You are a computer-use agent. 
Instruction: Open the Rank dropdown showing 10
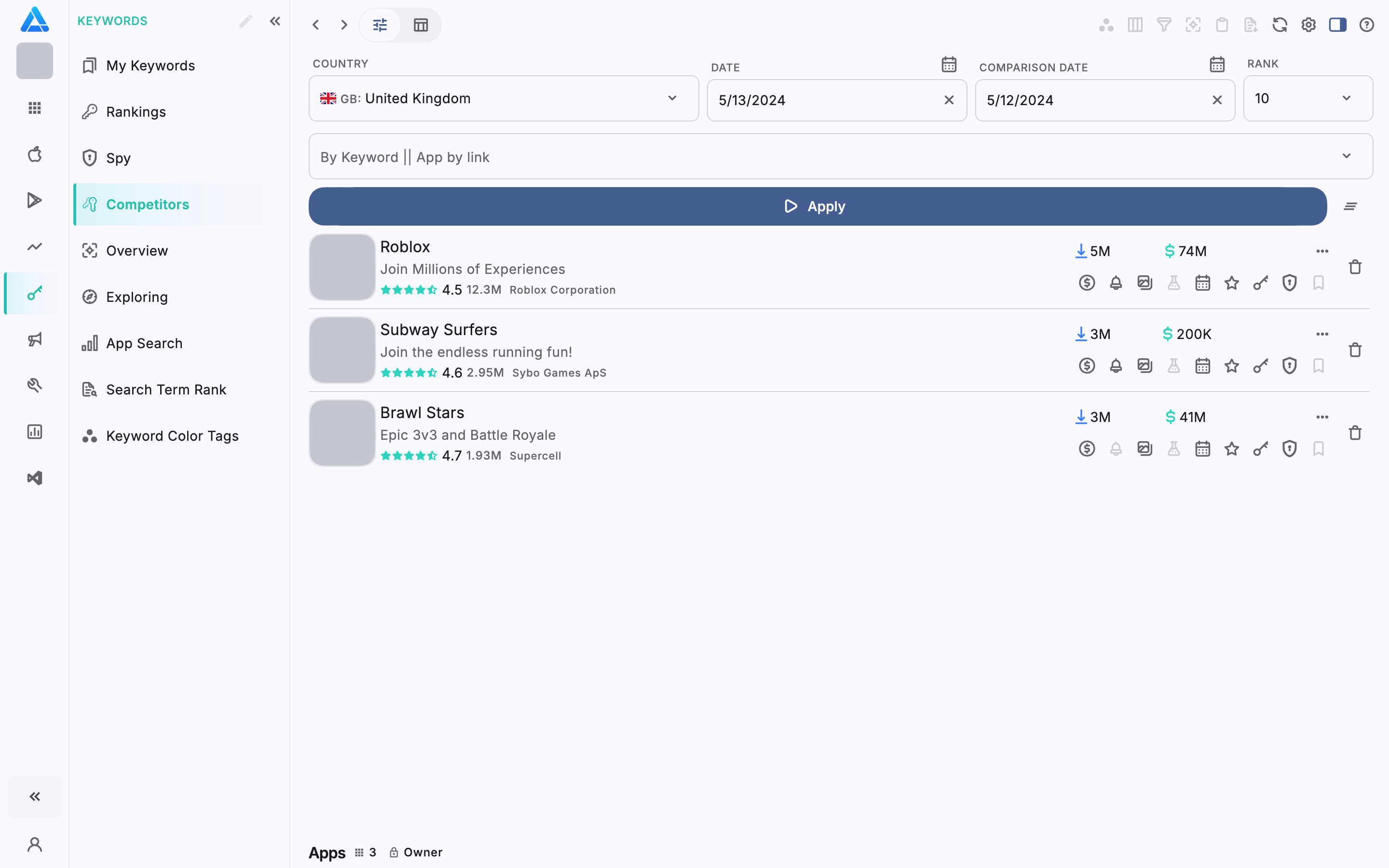[1308, 98]
